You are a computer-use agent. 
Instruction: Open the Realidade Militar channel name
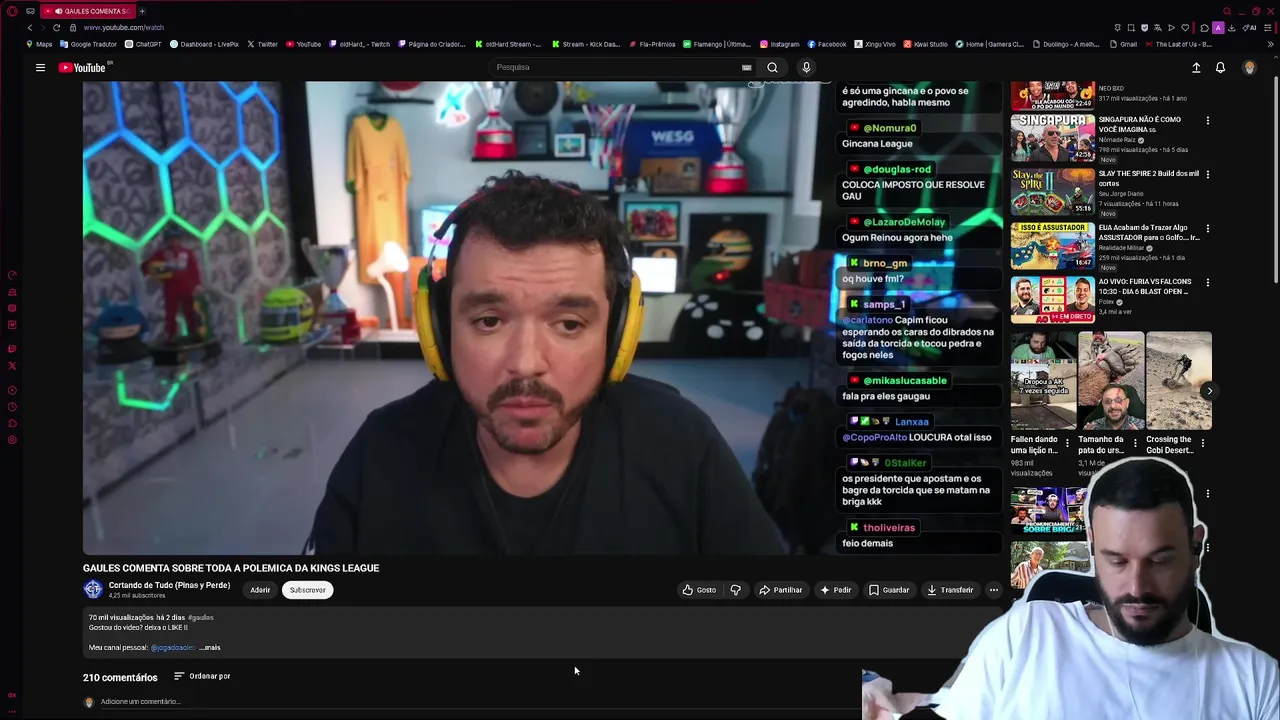click(1122, 248)
